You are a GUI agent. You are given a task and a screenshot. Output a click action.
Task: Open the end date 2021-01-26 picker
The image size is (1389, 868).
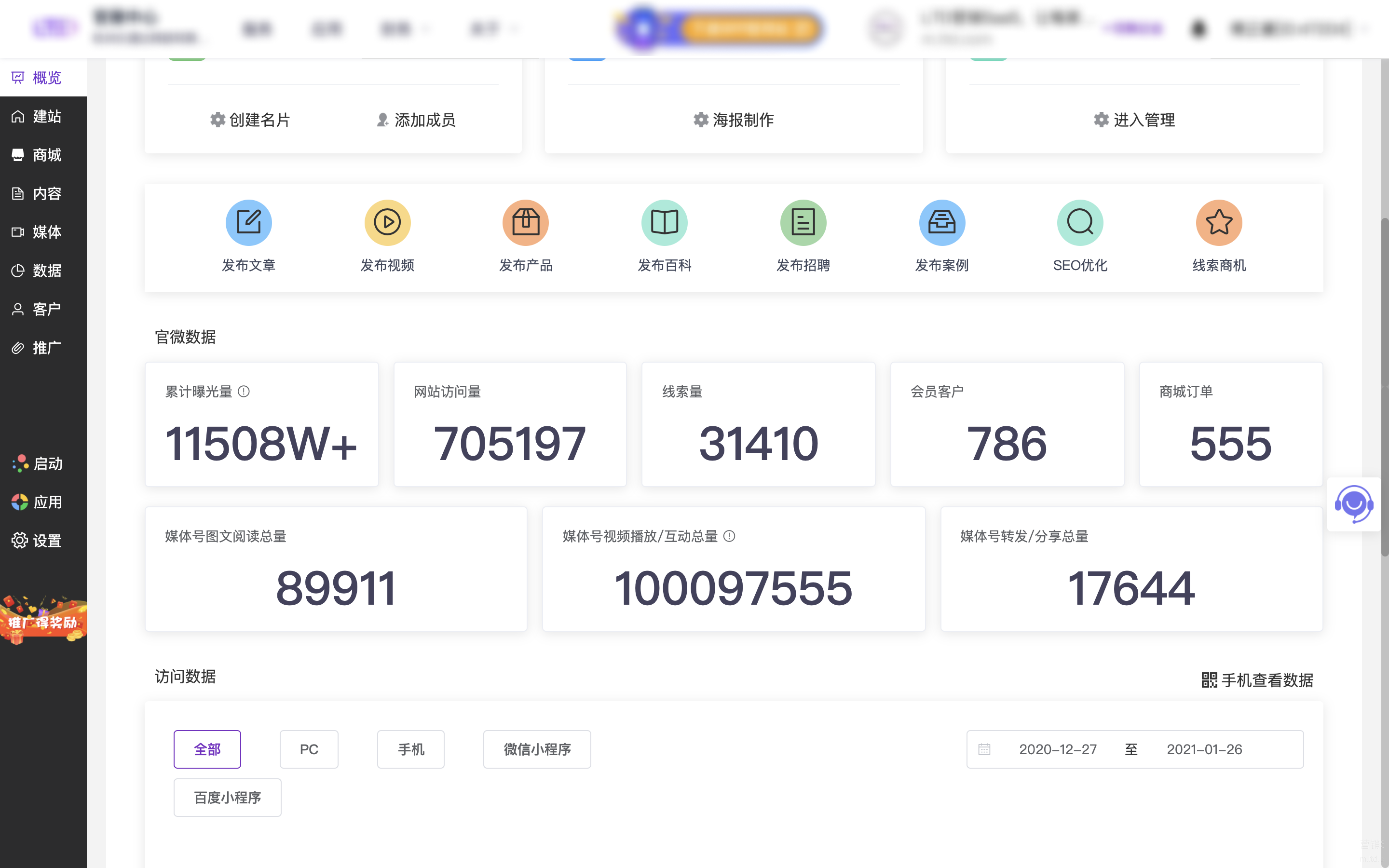pyautogui.click(x=1204, y=749)
